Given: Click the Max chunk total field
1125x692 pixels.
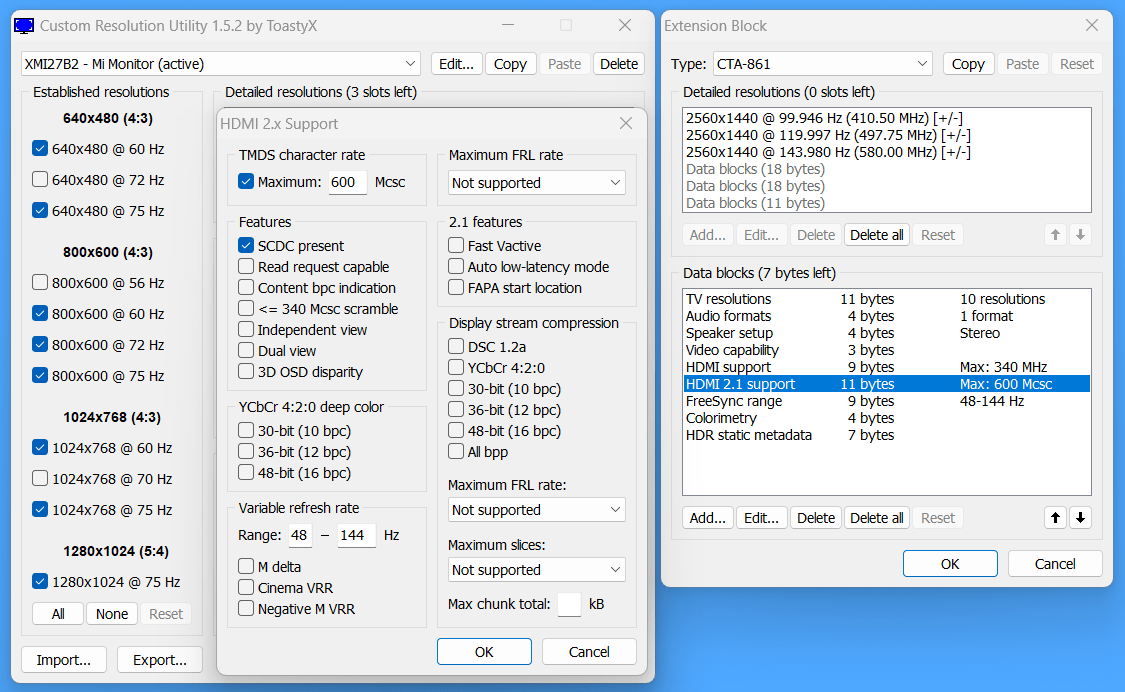Looking at the screenshot, I should 569,605.
